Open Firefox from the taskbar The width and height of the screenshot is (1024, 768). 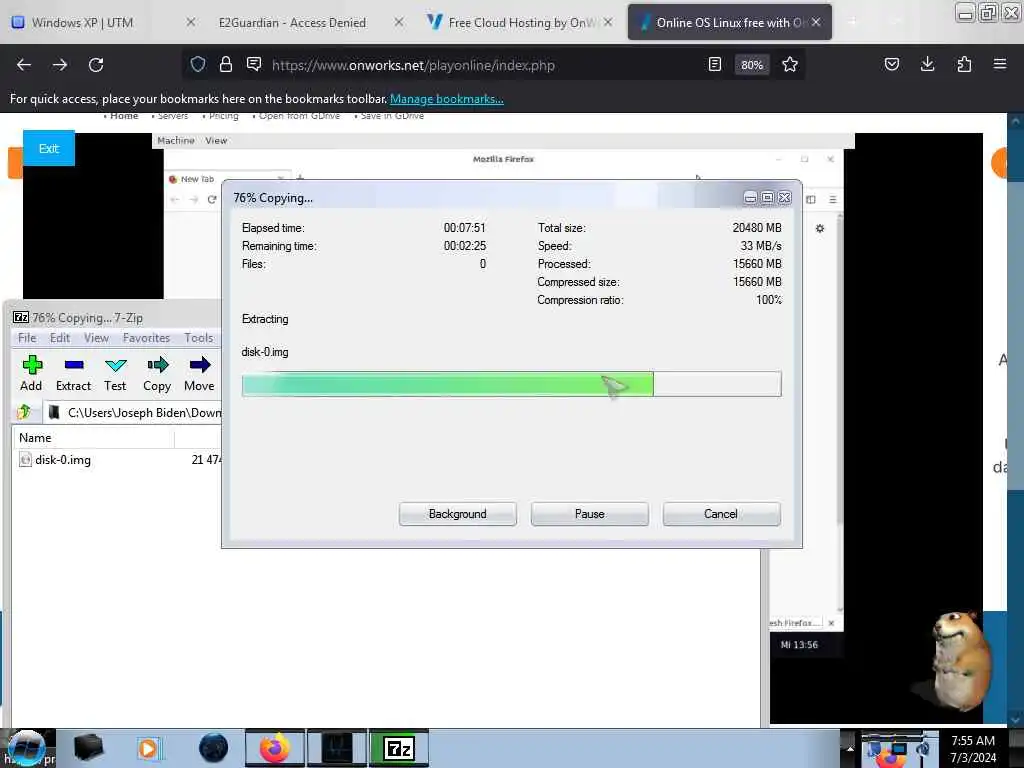pyautogui.click(x=275, y=748)
